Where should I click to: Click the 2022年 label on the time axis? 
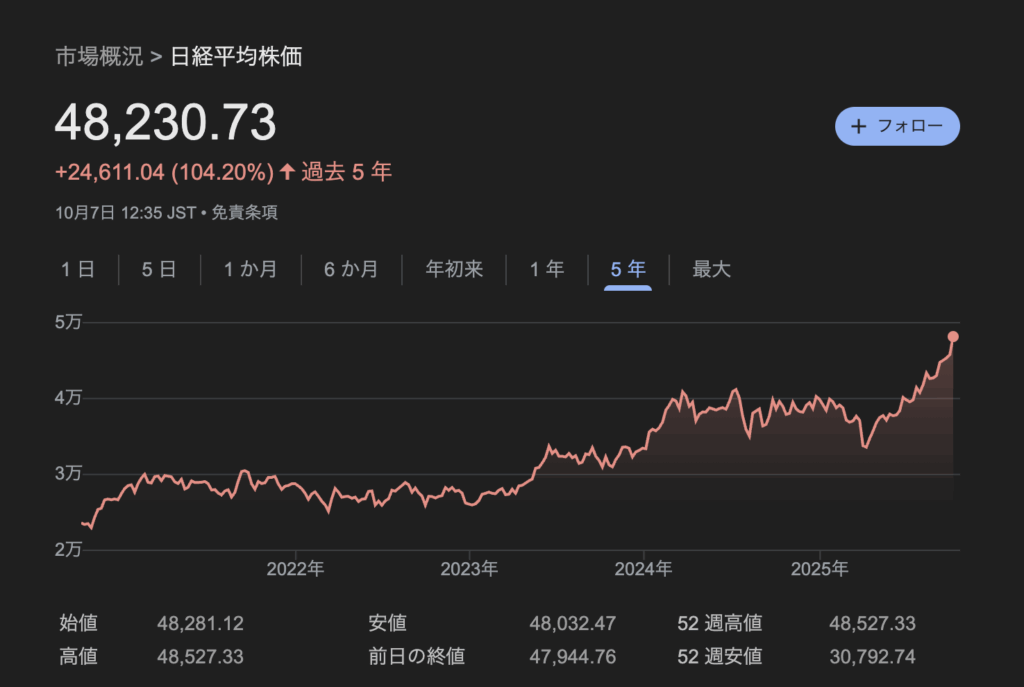(x=297, y=569)
